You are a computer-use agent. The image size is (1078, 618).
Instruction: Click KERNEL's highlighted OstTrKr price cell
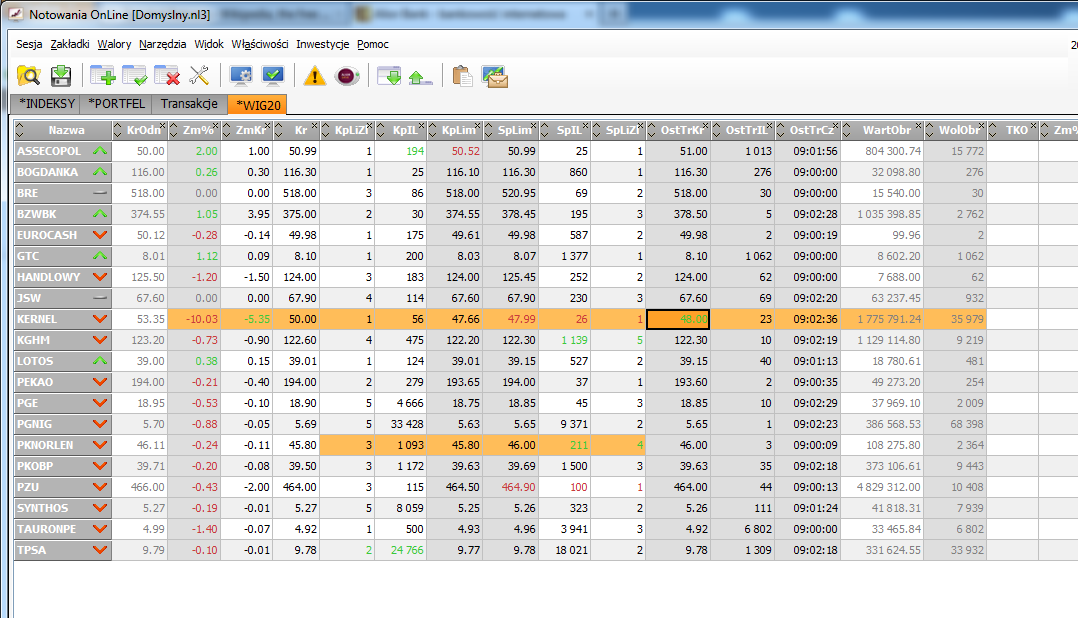tap(677, 319)
